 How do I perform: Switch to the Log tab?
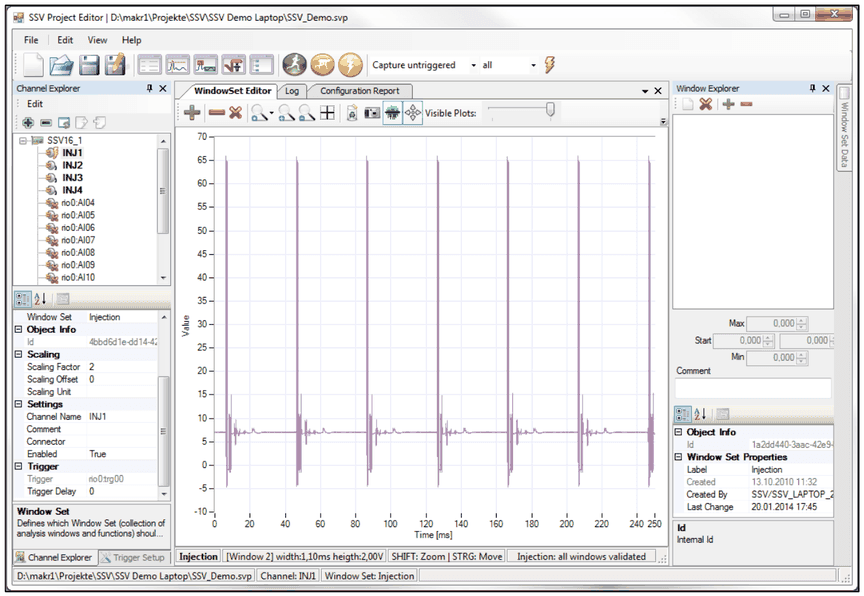(291, 91)
